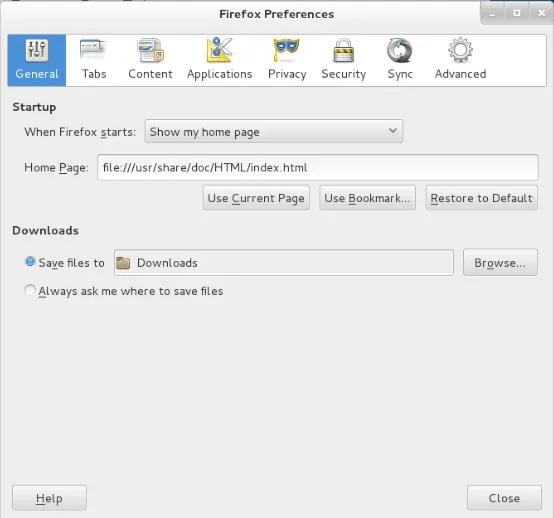This screenshot has height=518, width=554.
Task: Expand the When Firefox starts dropdown
Action: point(274,131)
